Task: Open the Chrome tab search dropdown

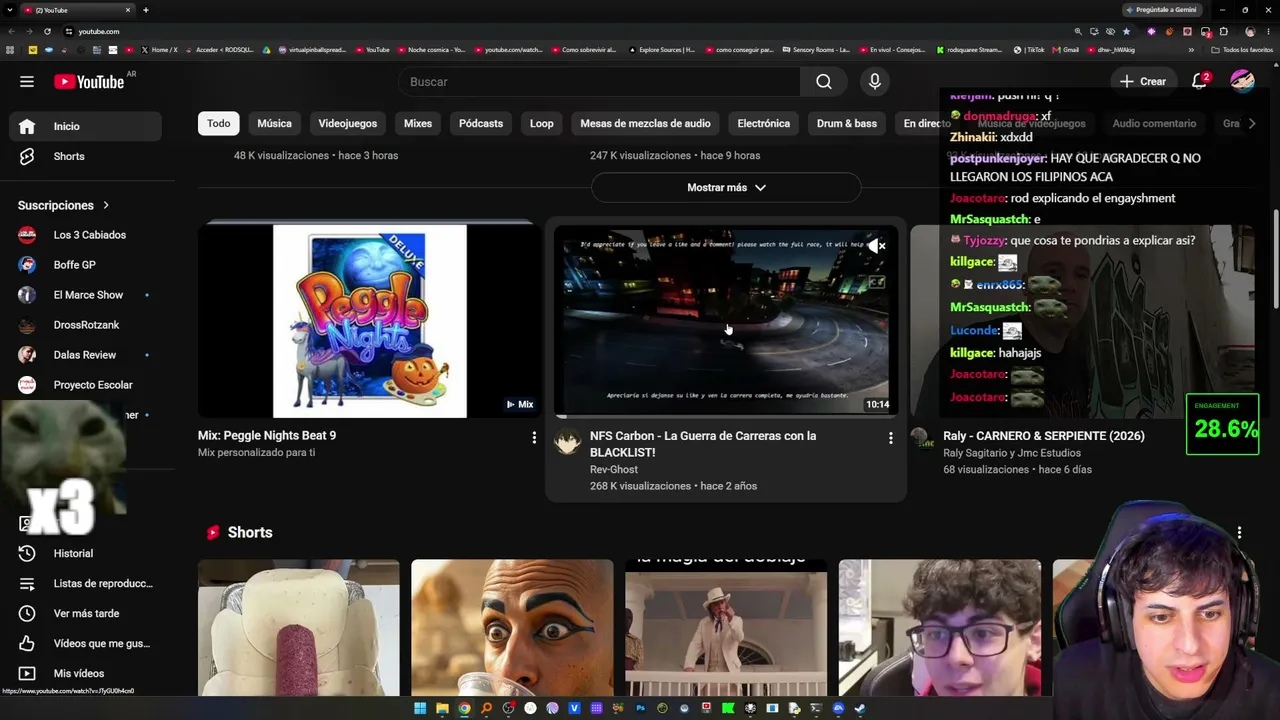Action: pos(11,10)
